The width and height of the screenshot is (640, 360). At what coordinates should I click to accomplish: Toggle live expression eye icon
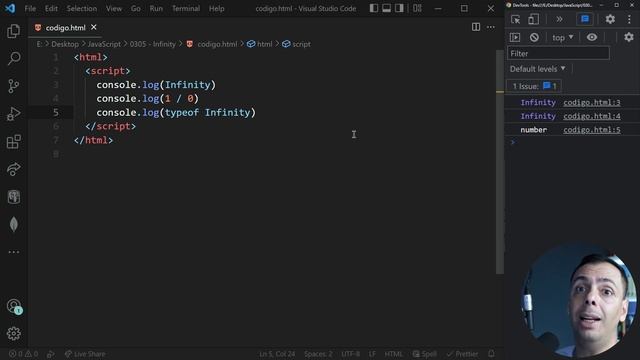point(592,38)
